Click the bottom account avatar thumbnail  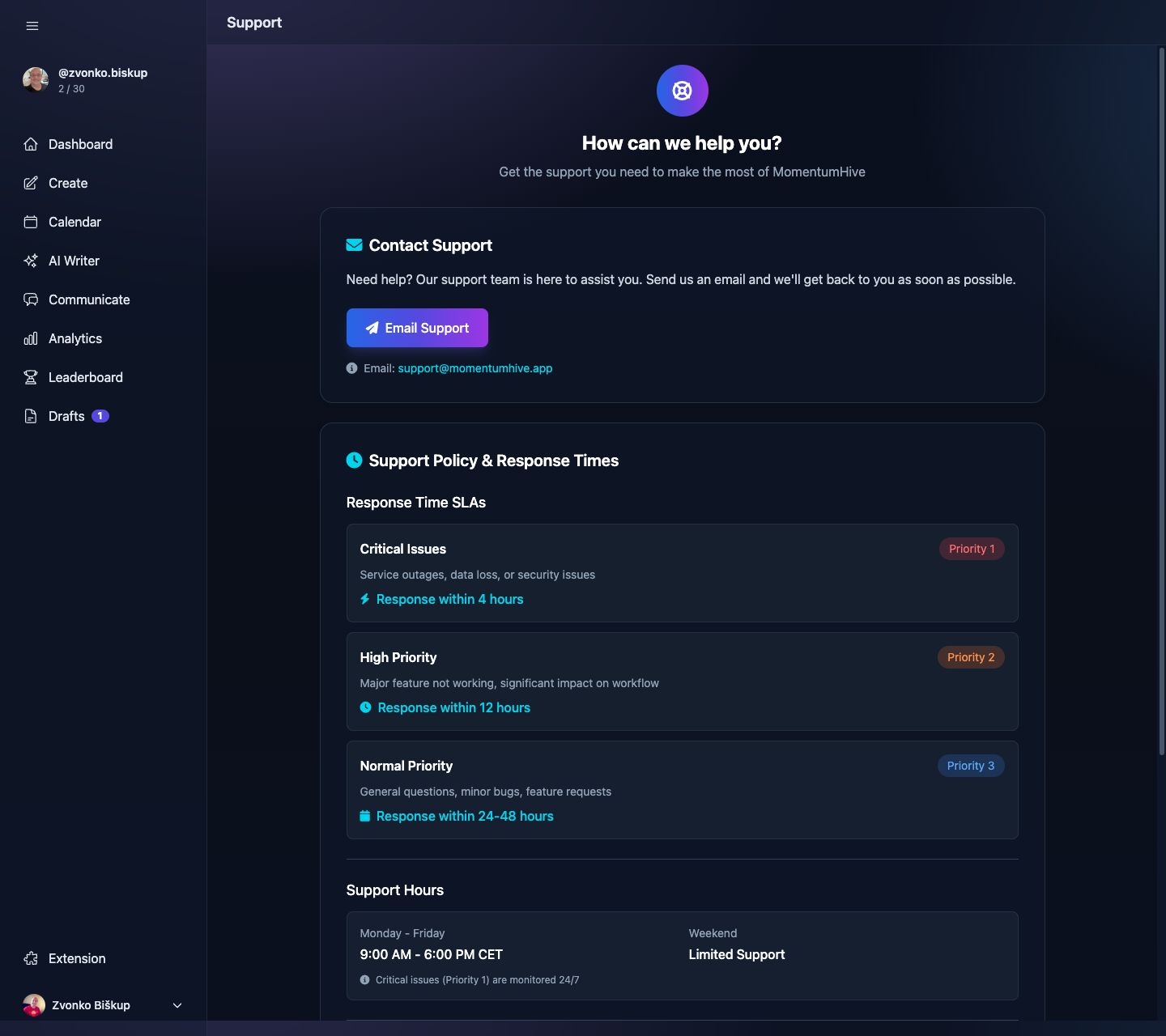[x=34, y=1005]
